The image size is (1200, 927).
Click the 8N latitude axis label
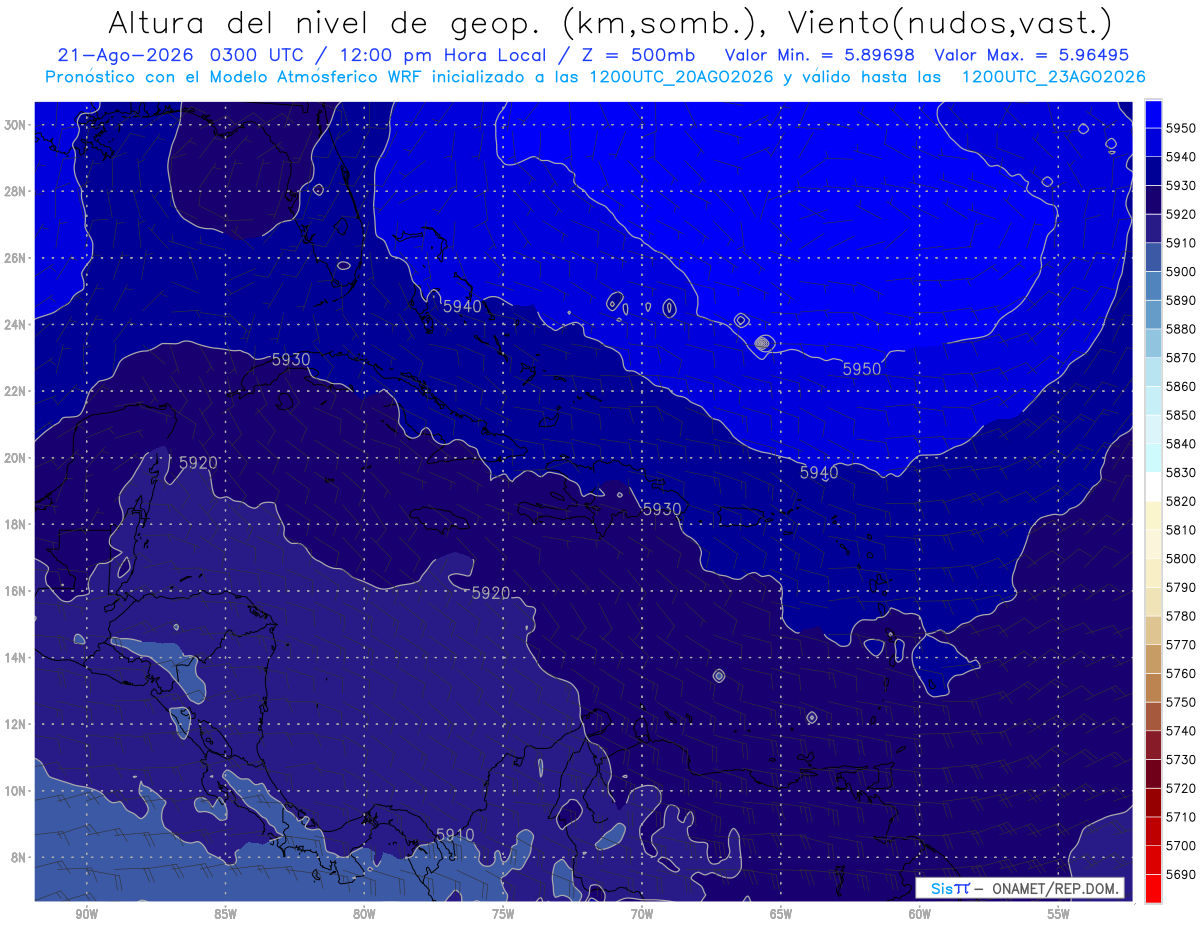coord(17,857)
